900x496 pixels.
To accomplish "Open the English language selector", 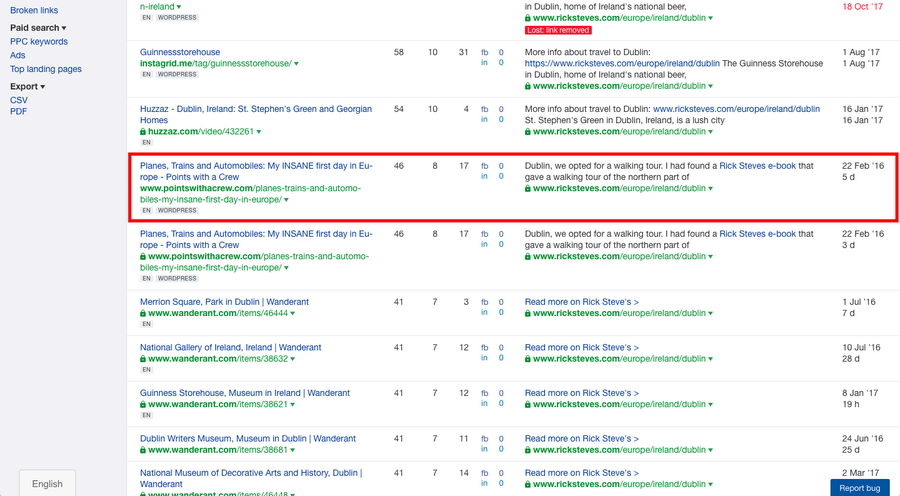I will (x=47, y=483).
